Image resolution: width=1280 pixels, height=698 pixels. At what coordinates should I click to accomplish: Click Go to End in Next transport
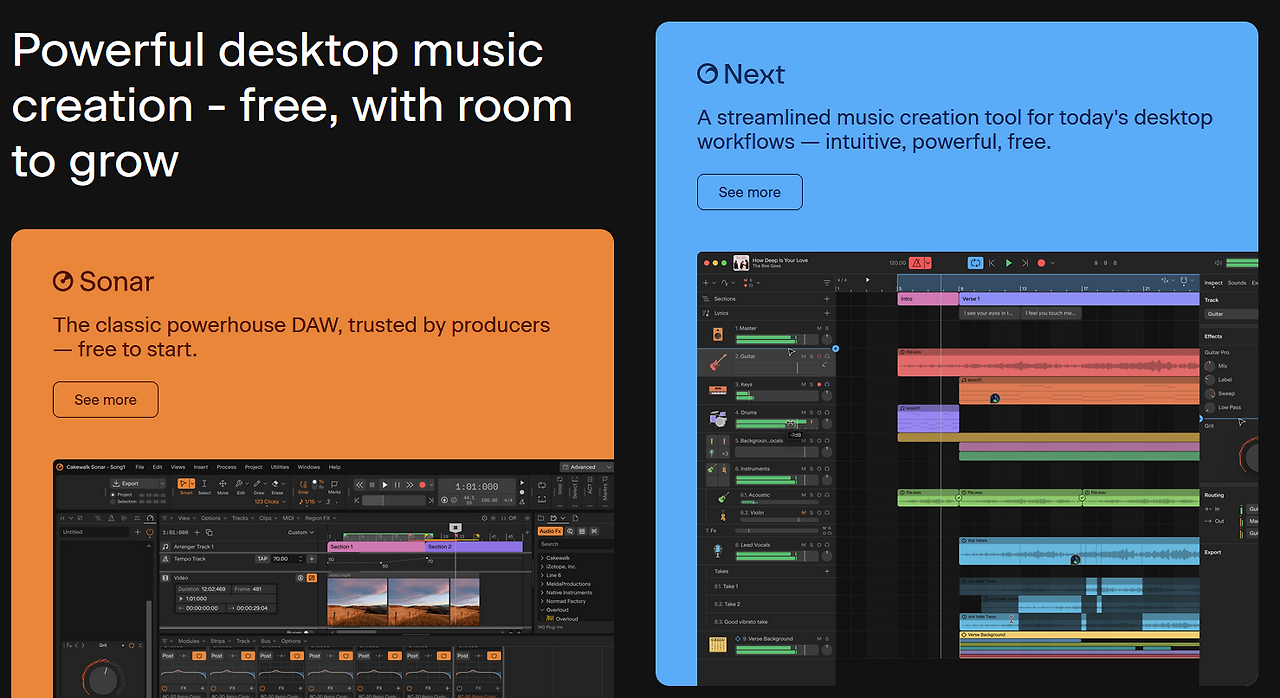pos(1025,263)
